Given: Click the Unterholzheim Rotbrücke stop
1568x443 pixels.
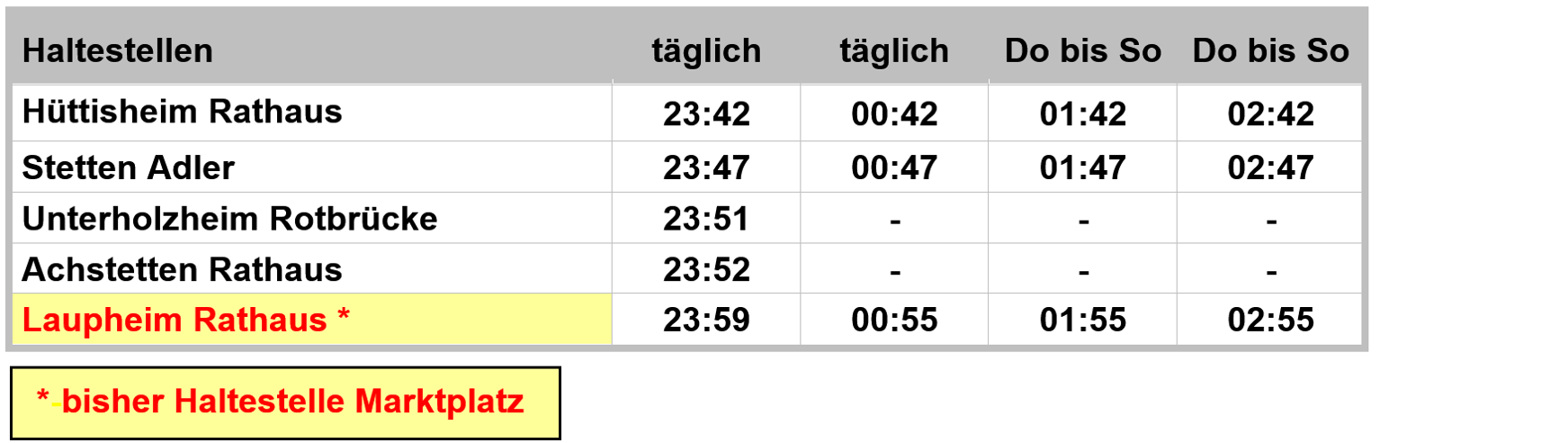Looking at the screenshot, I should pyautogui.click(x=229, y=219).
